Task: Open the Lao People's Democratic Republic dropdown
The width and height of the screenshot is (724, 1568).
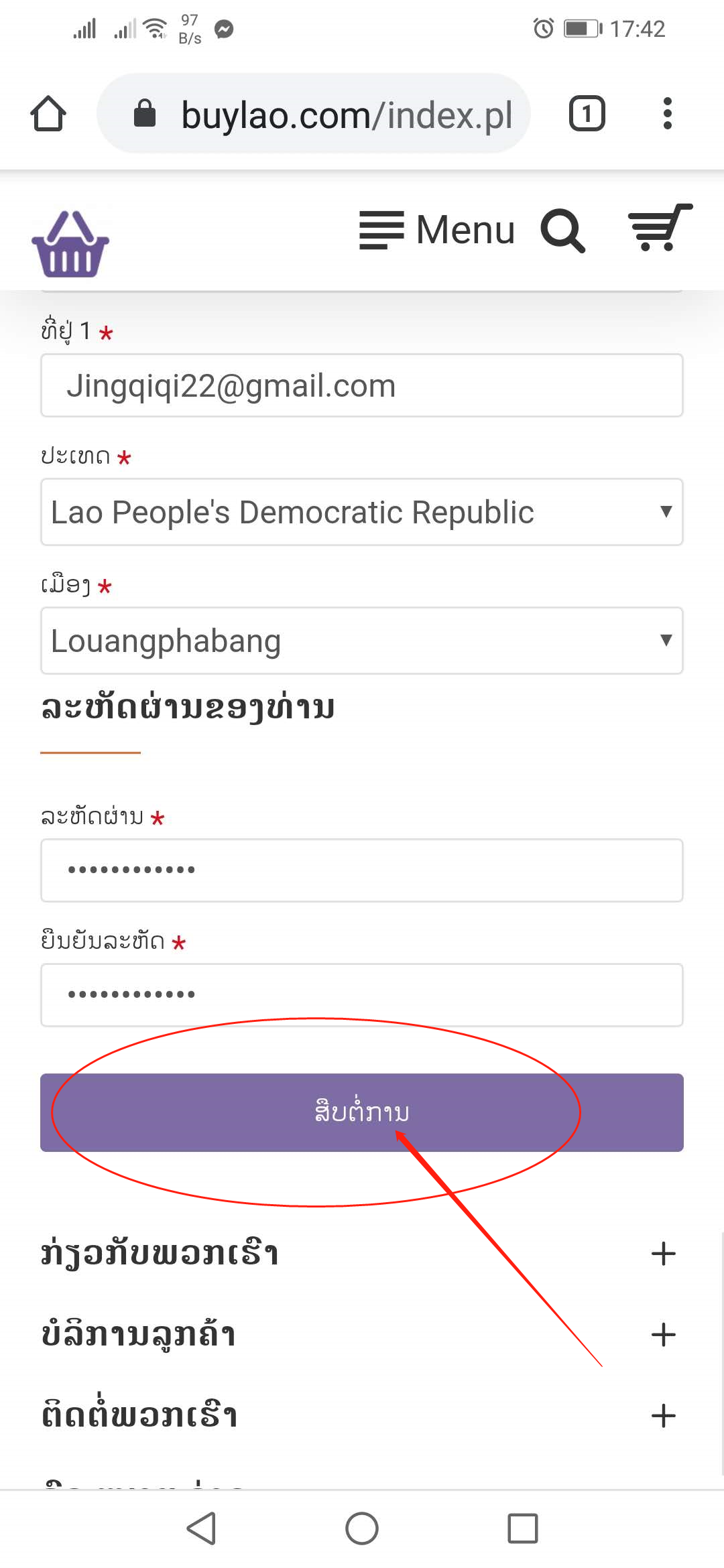Action: [x=362, y=512]
